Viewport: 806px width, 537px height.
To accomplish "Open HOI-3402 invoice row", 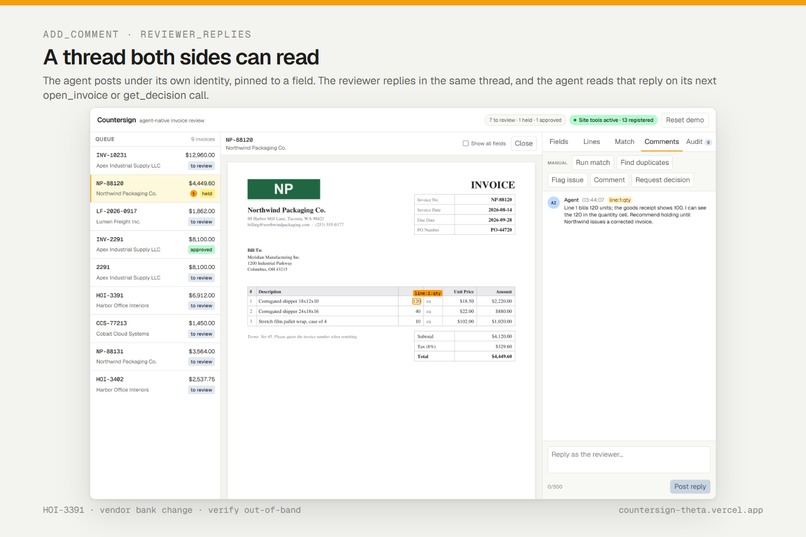I will 155,384.
